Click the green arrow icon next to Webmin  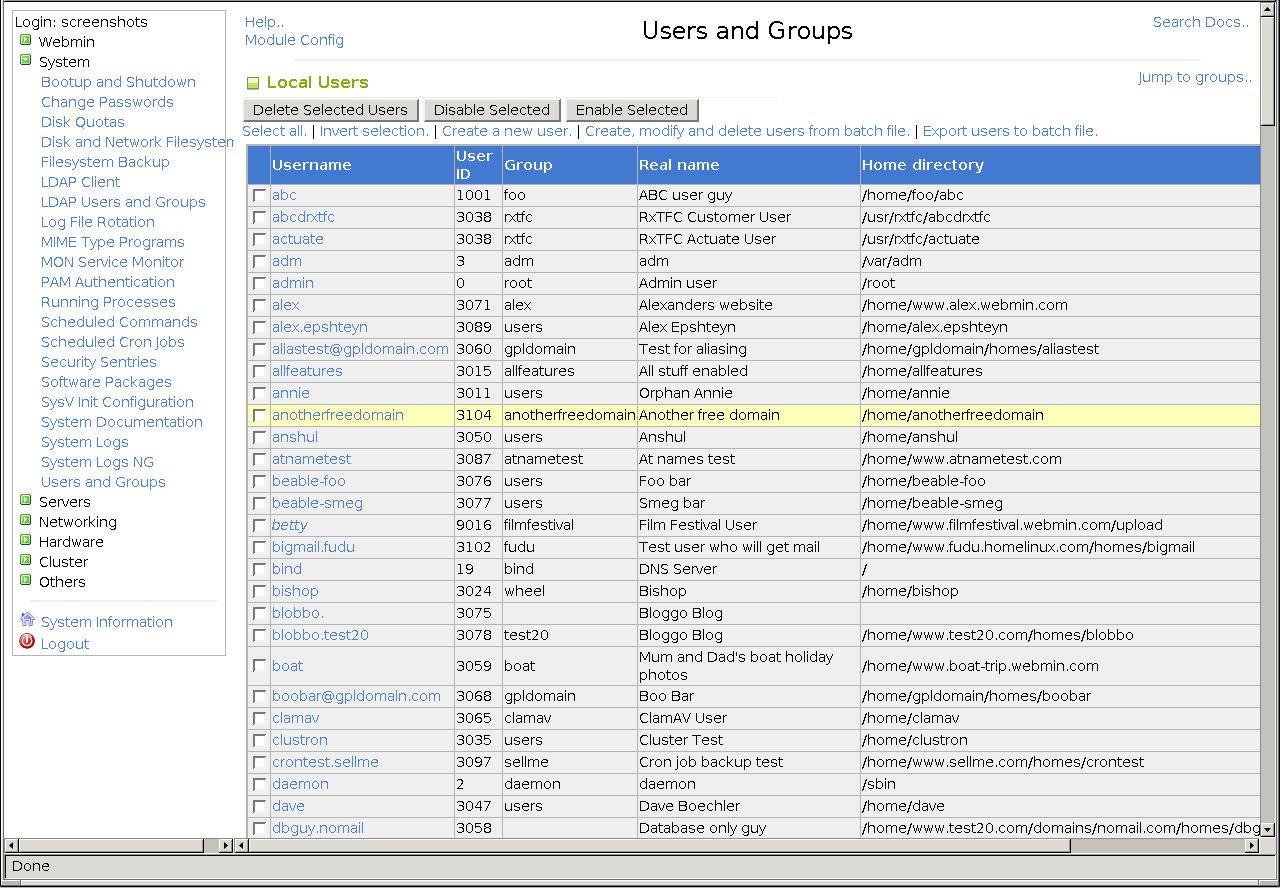pyautogui.click(x=26, y=41)
